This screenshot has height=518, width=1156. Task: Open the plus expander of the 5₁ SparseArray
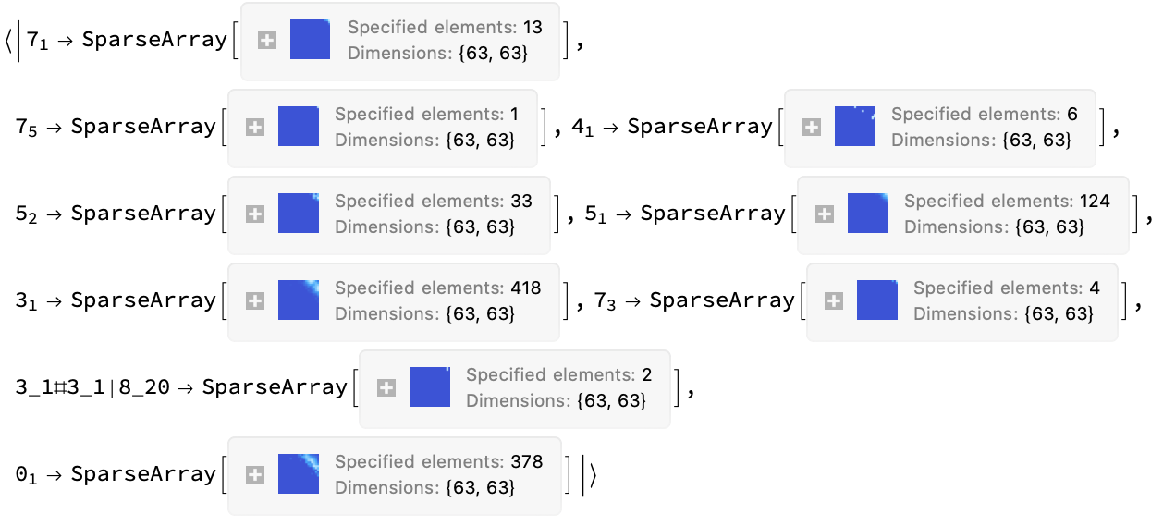pyautogui.click(x=824, y=214)
